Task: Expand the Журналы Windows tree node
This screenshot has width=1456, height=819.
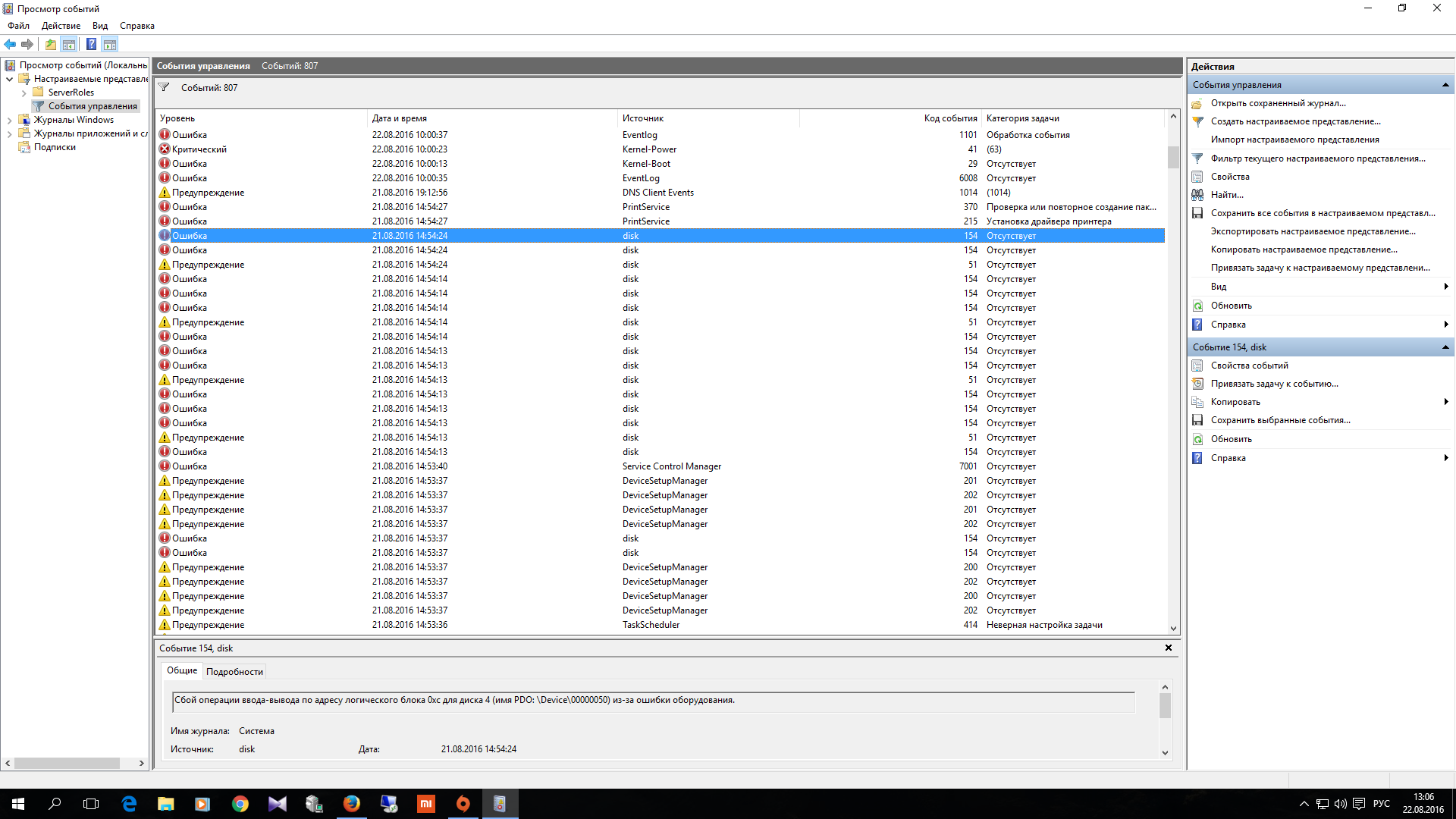Action: tap(10, 121)
